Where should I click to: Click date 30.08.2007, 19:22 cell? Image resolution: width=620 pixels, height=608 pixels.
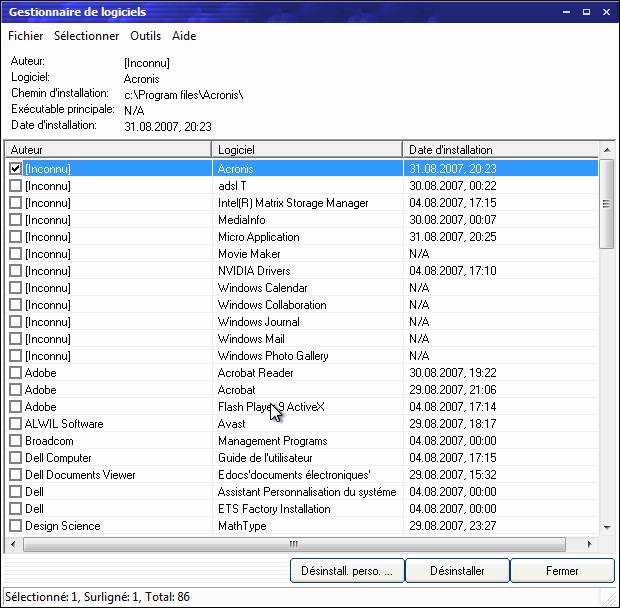(453, 373)
